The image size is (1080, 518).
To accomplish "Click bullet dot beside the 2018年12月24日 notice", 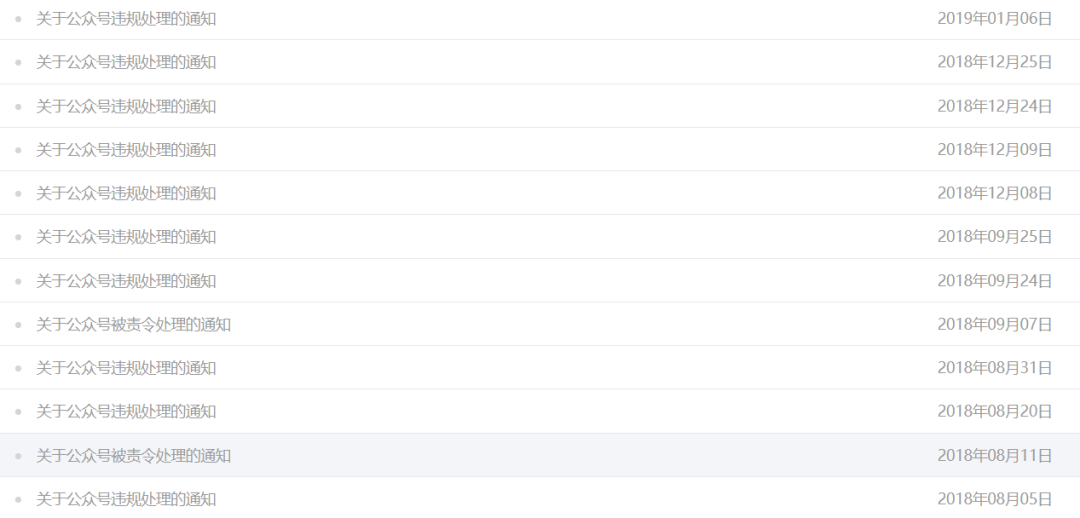I will pos(18,106).
